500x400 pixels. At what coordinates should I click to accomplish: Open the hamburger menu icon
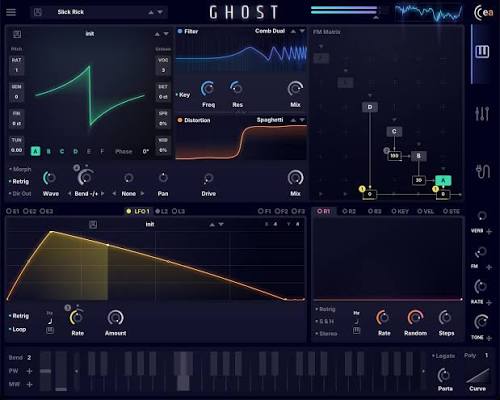point(11,12)
